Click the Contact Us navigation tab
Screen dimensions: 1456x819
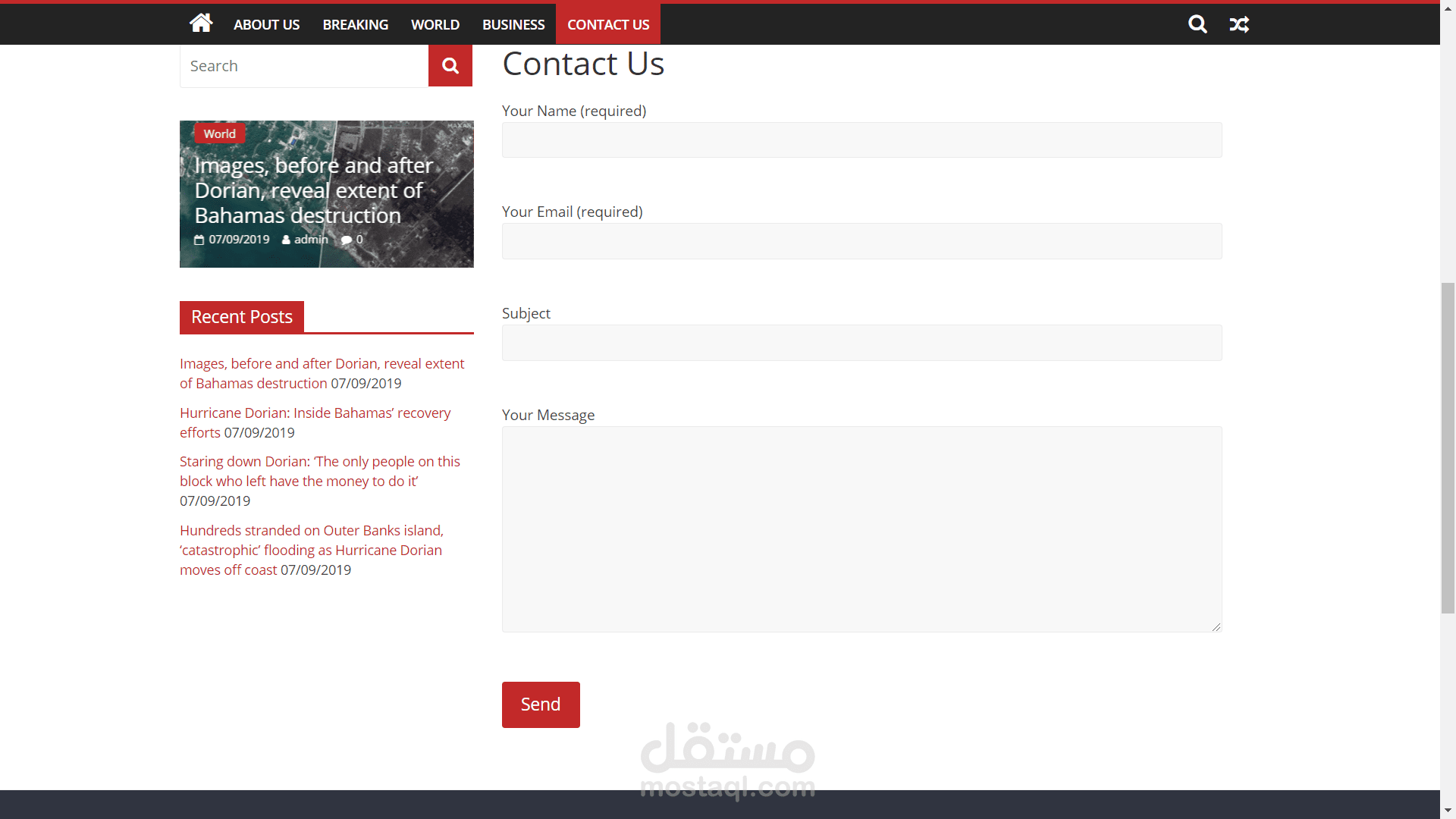pos(608,24)
